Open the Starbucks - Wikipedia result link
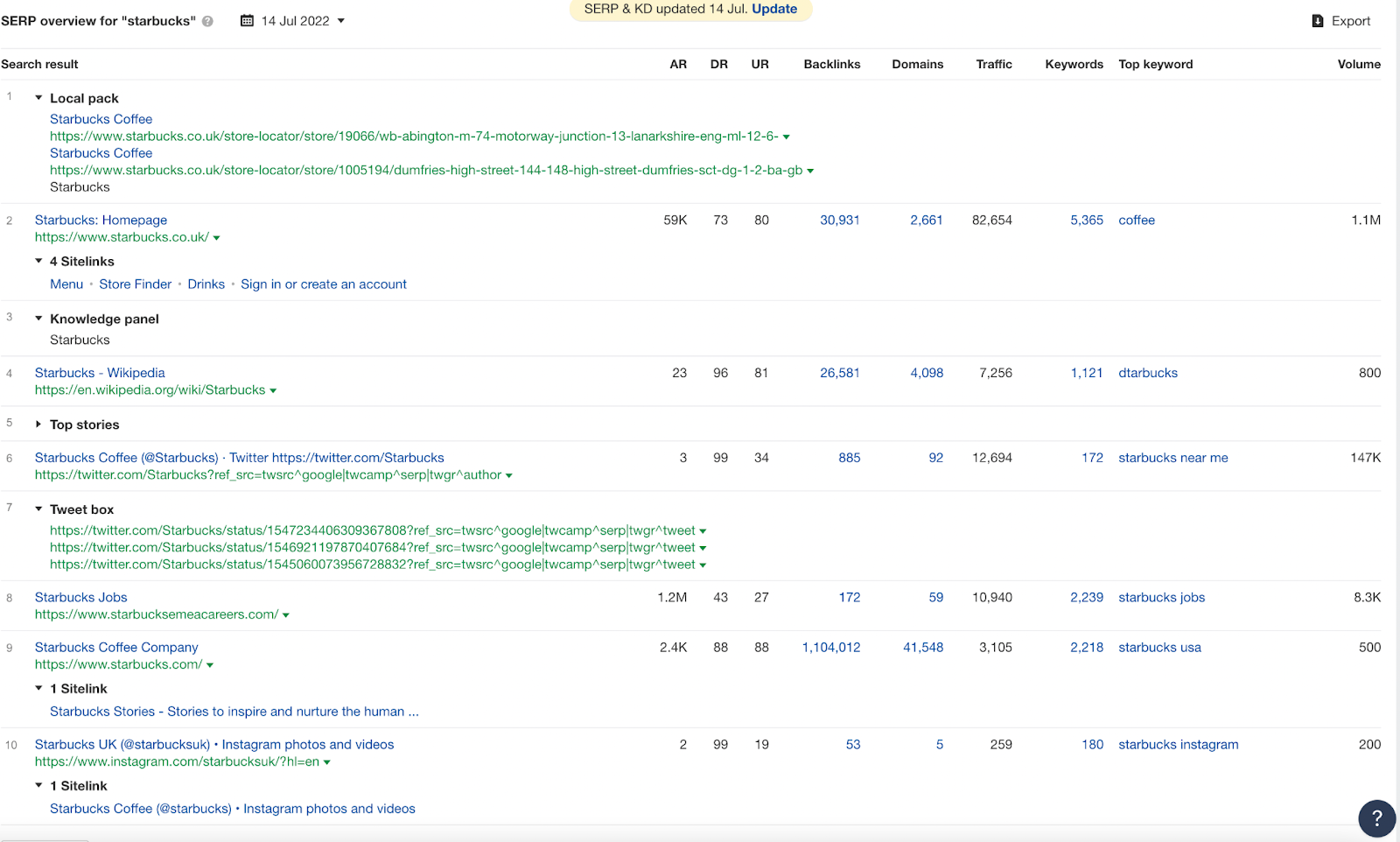The height and width of the screenshot is (842, 1400). pos(100,373)
